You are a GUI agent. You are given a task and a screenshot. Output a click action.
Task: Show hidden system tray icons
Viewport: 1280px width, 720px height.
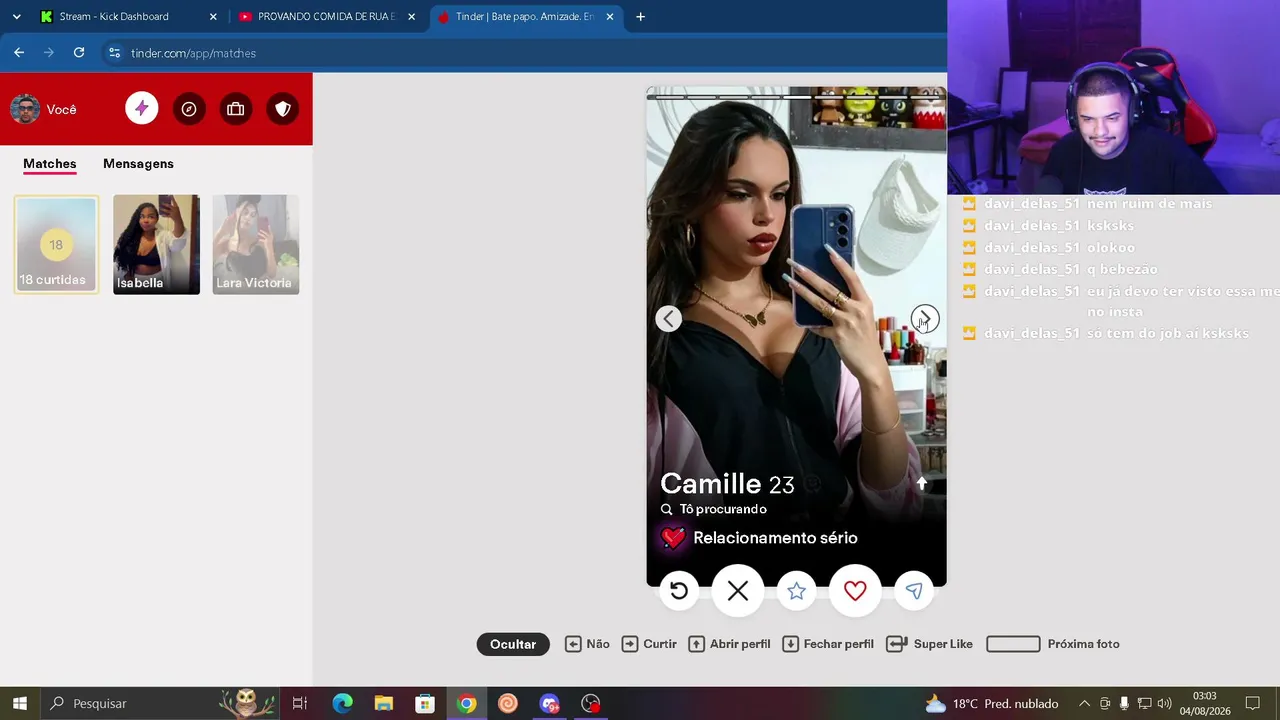coord(1084,704)
